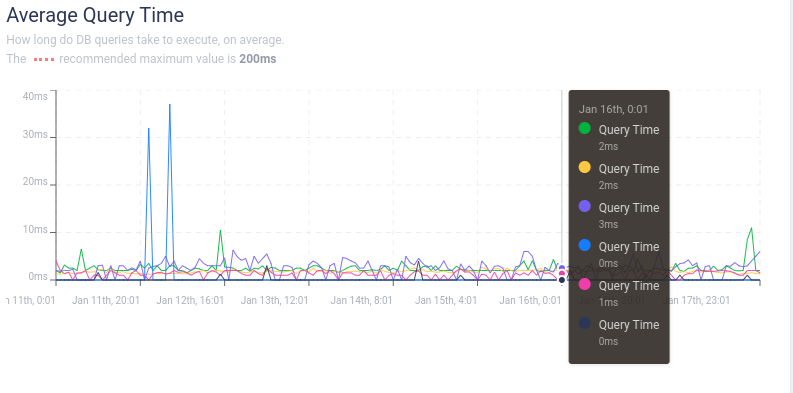Click the pink Query Time legend dot

(x=584, y=284)
